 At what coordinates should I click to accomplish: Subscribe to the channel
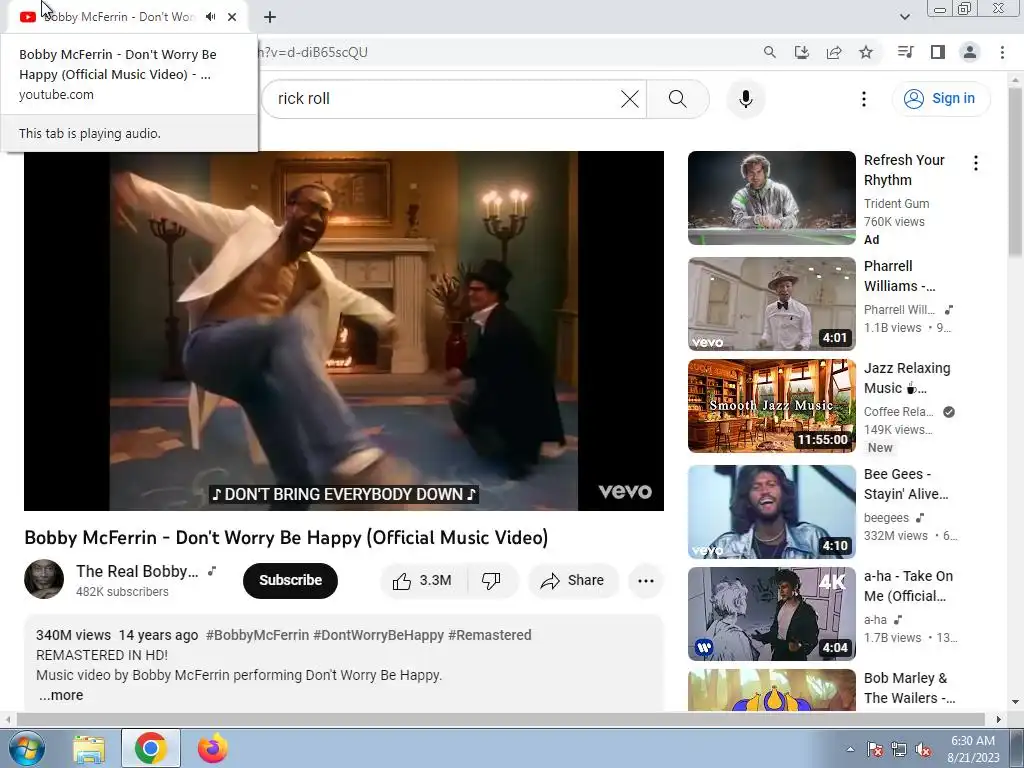coord(290,580)
